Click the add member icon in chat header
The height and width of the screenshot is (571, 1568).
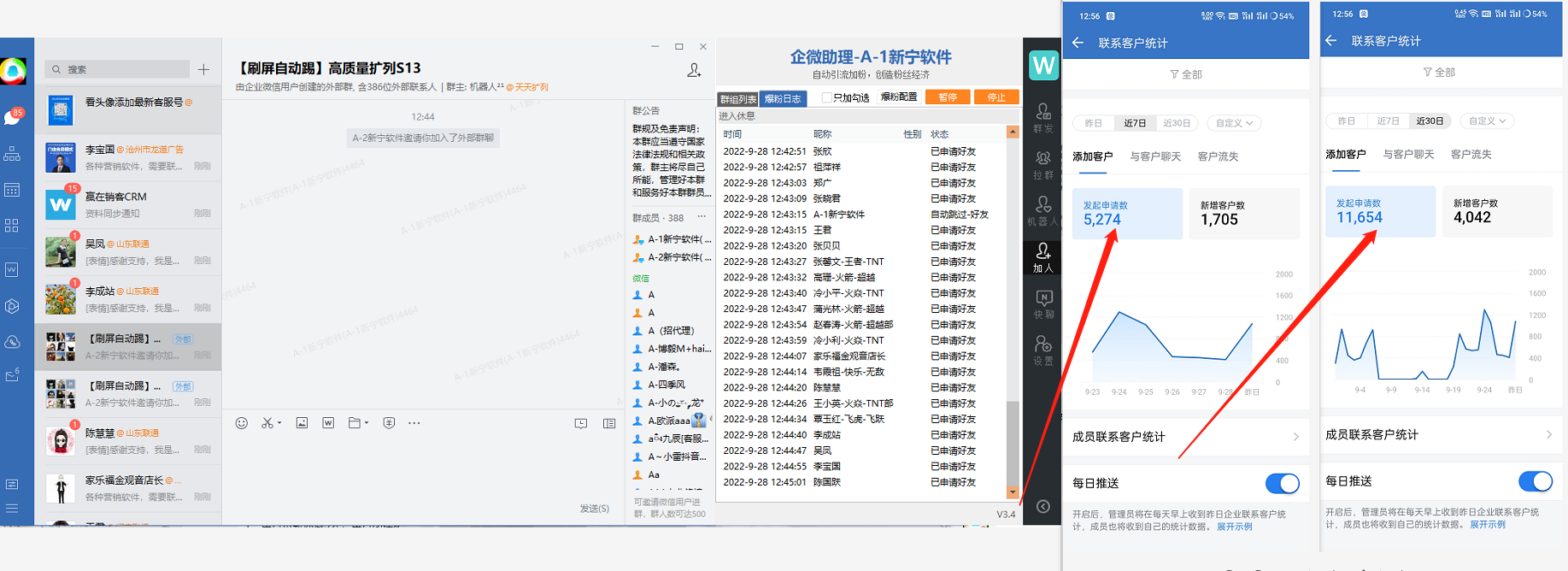(694, 70)
